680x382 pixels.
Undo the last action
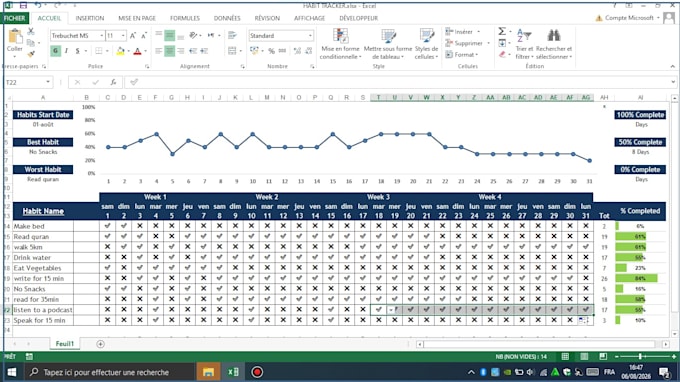point(38,5)
